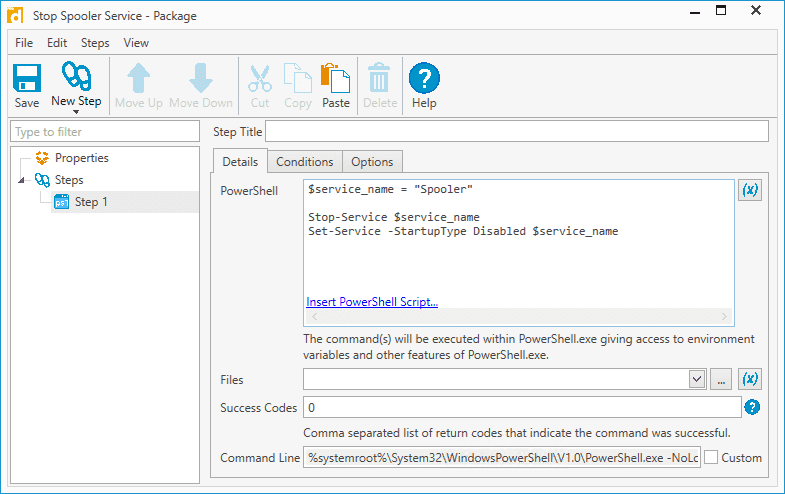
Task: Click the $service_name = "Spooler" line
Action: tap(390, 189)
